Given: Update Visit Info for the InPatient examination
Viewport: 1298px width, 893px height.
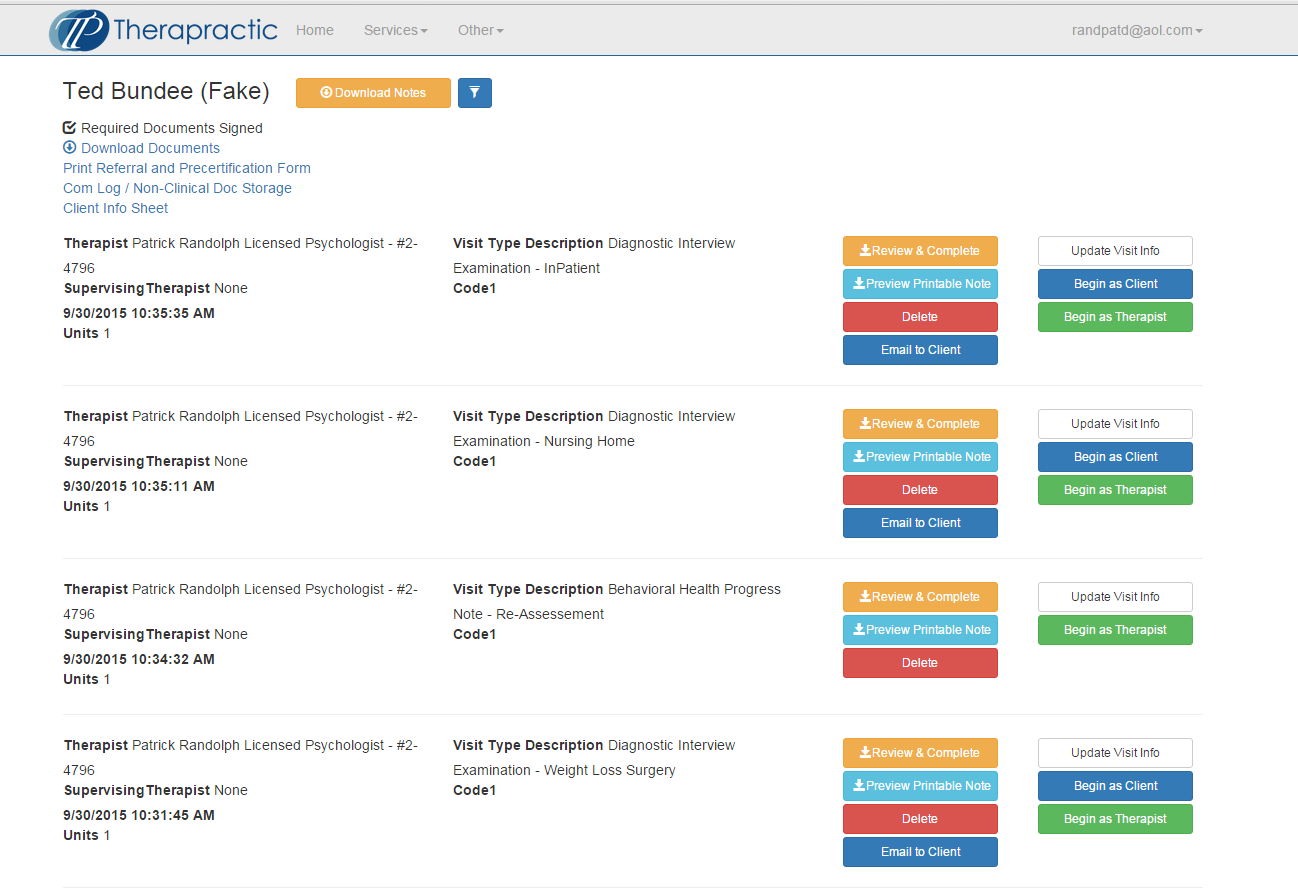Looking at the screenshot, I should point(1114,250).
